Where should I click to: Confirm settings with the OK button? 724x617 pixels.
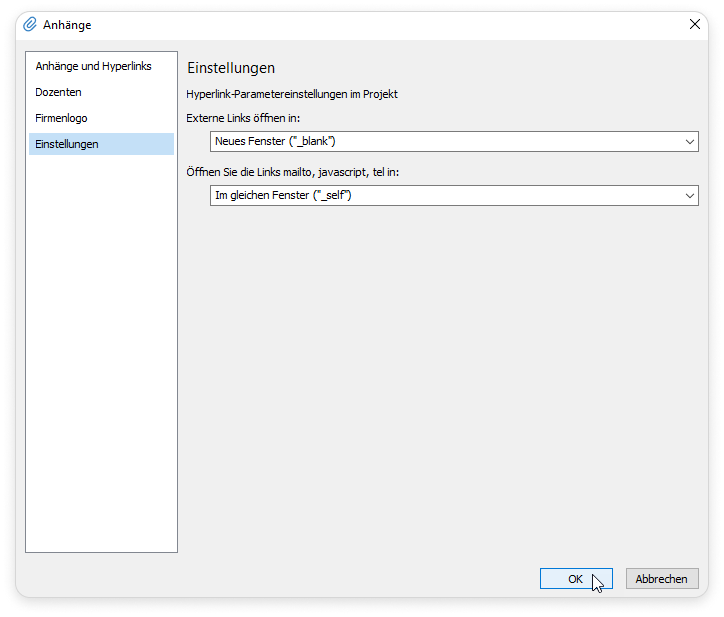coord(575,579)
